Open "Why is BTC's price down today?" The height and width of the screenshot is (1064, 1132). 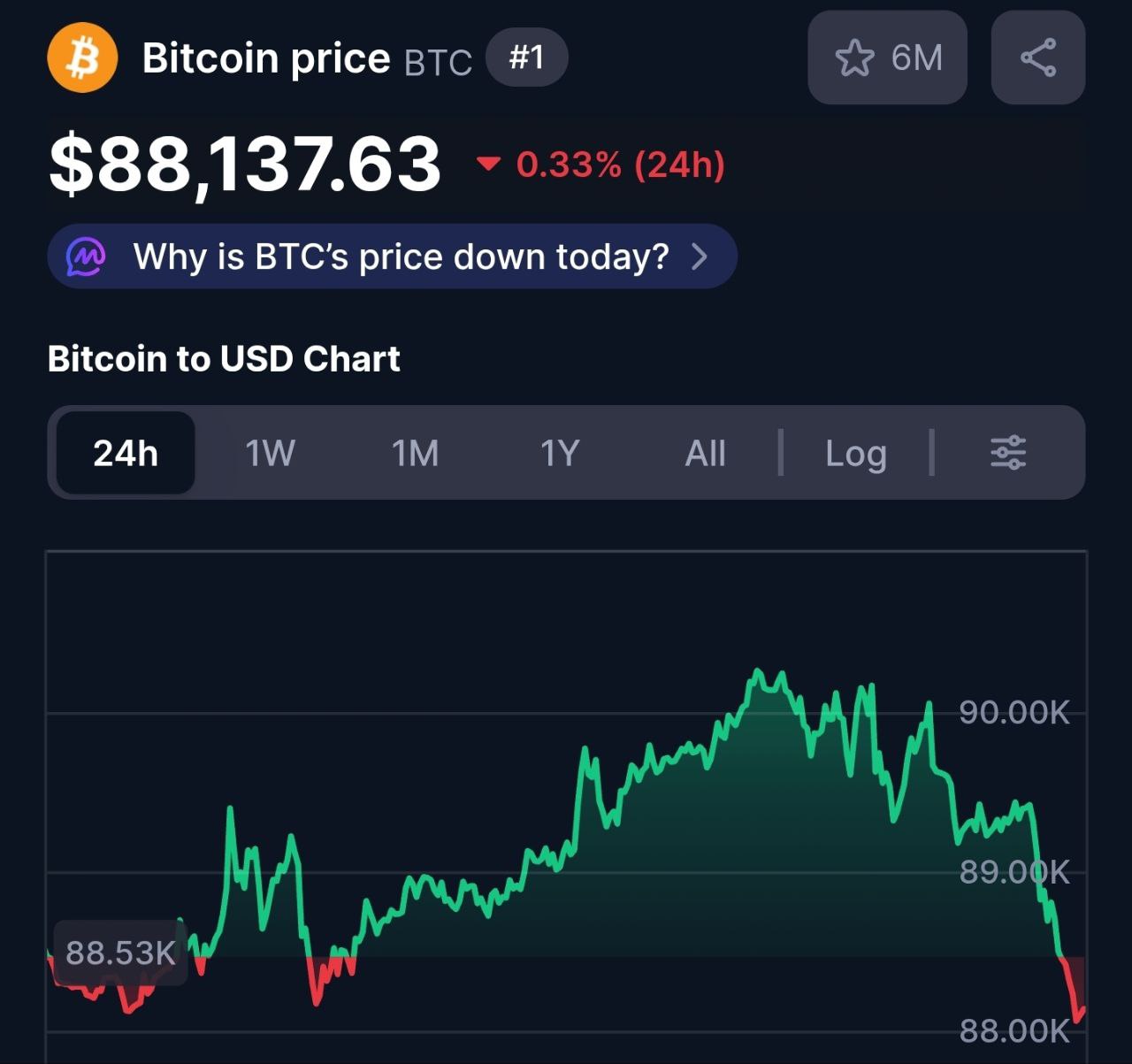pos(401,256)
